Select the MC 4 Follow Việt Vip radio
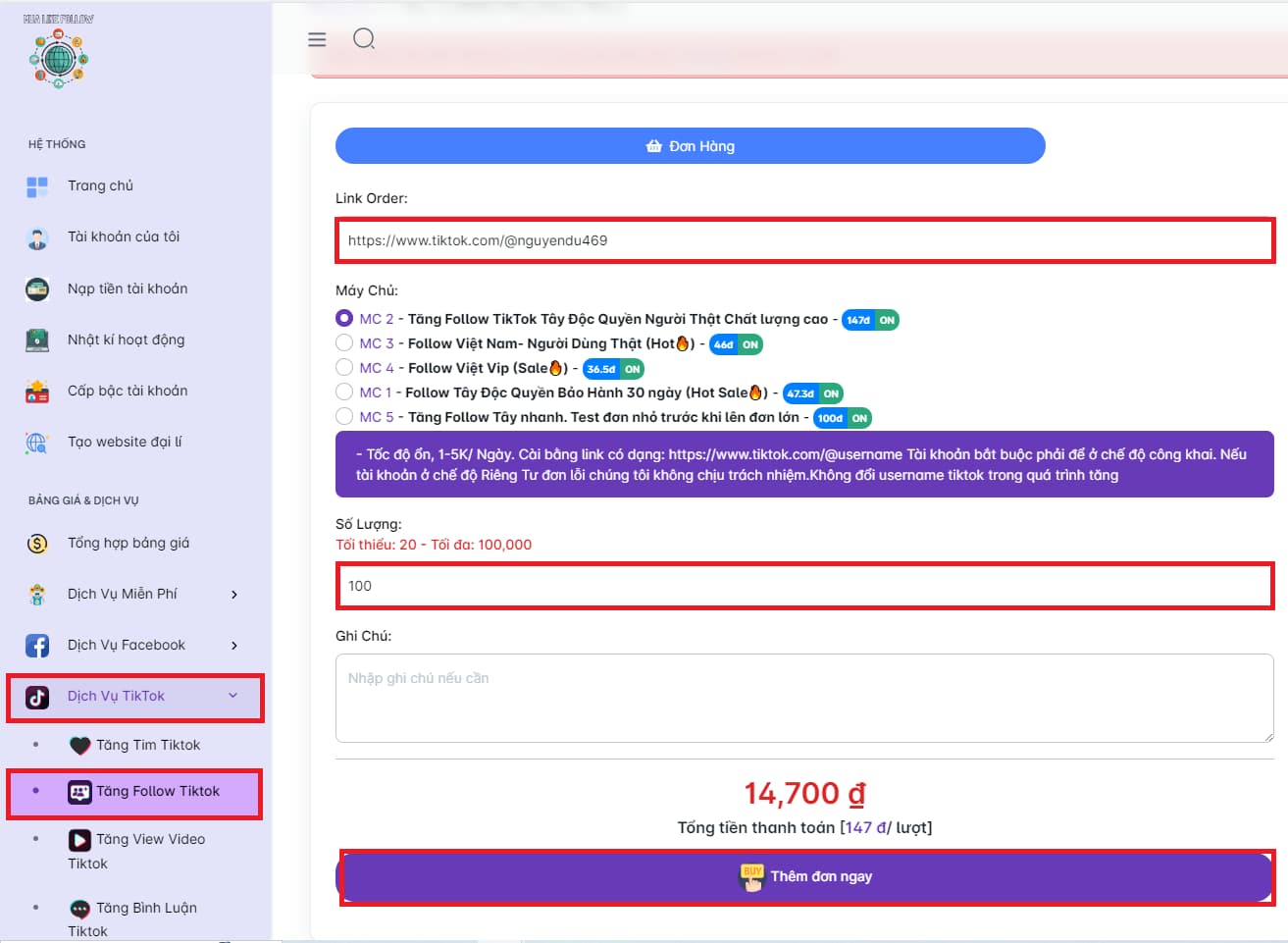The height and width of the screenshot is (943, 1288). (x=344, y=367)
